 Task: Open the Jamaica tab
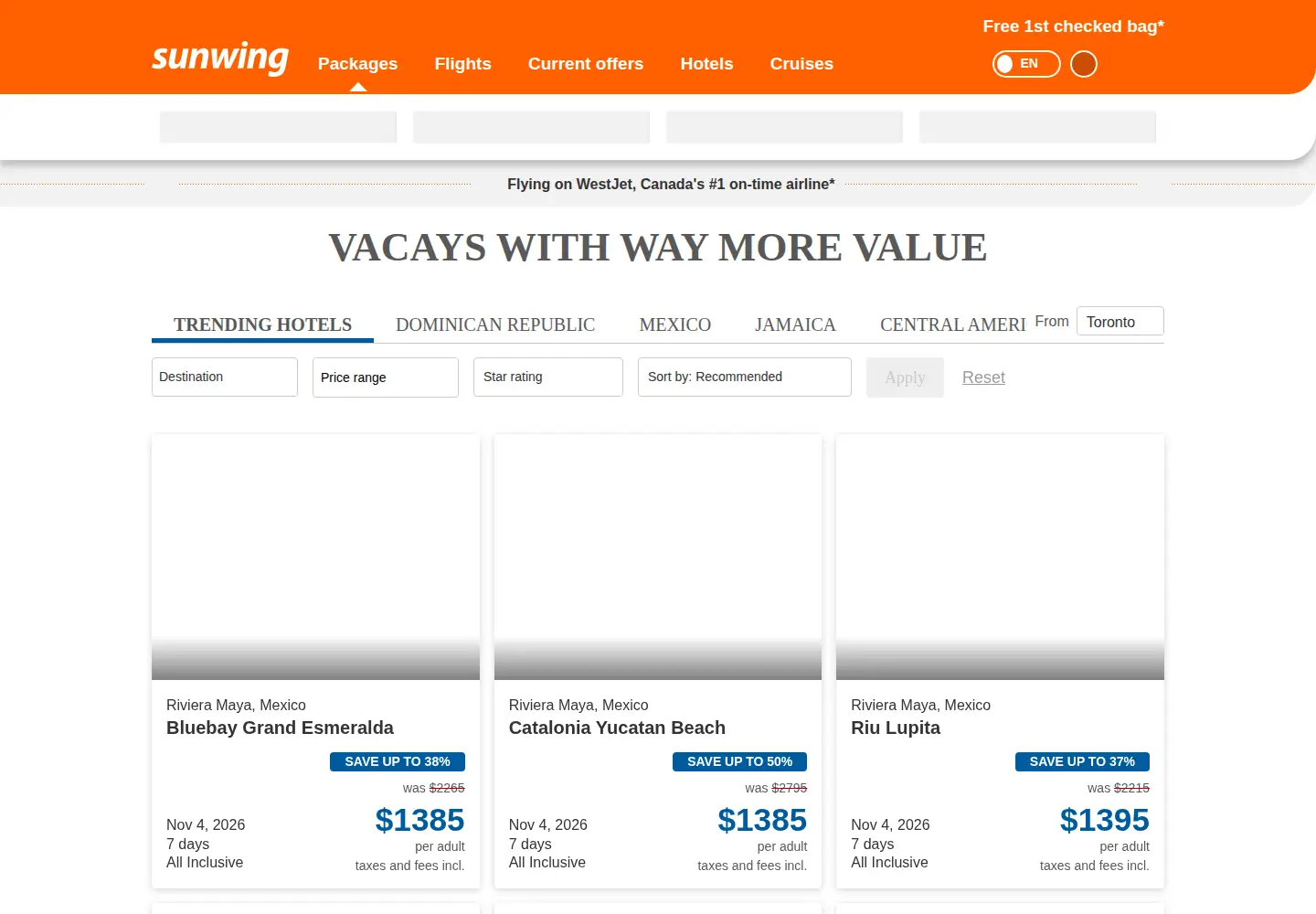tap(795, 324)
